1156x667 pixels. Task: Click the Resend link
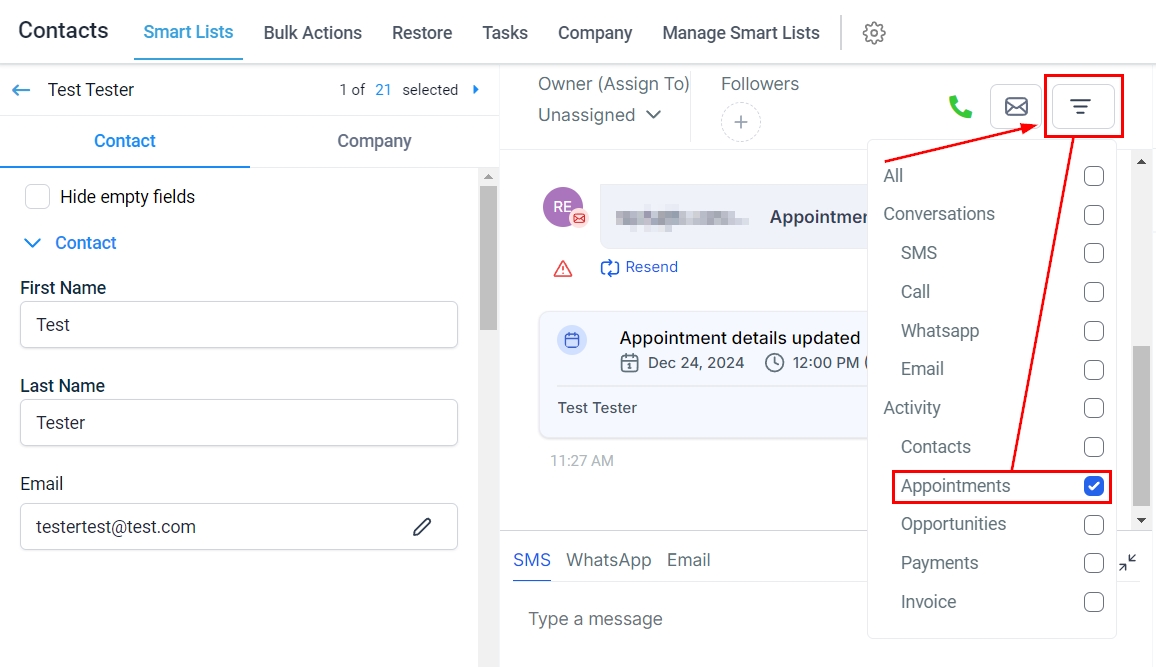[640, 267]
